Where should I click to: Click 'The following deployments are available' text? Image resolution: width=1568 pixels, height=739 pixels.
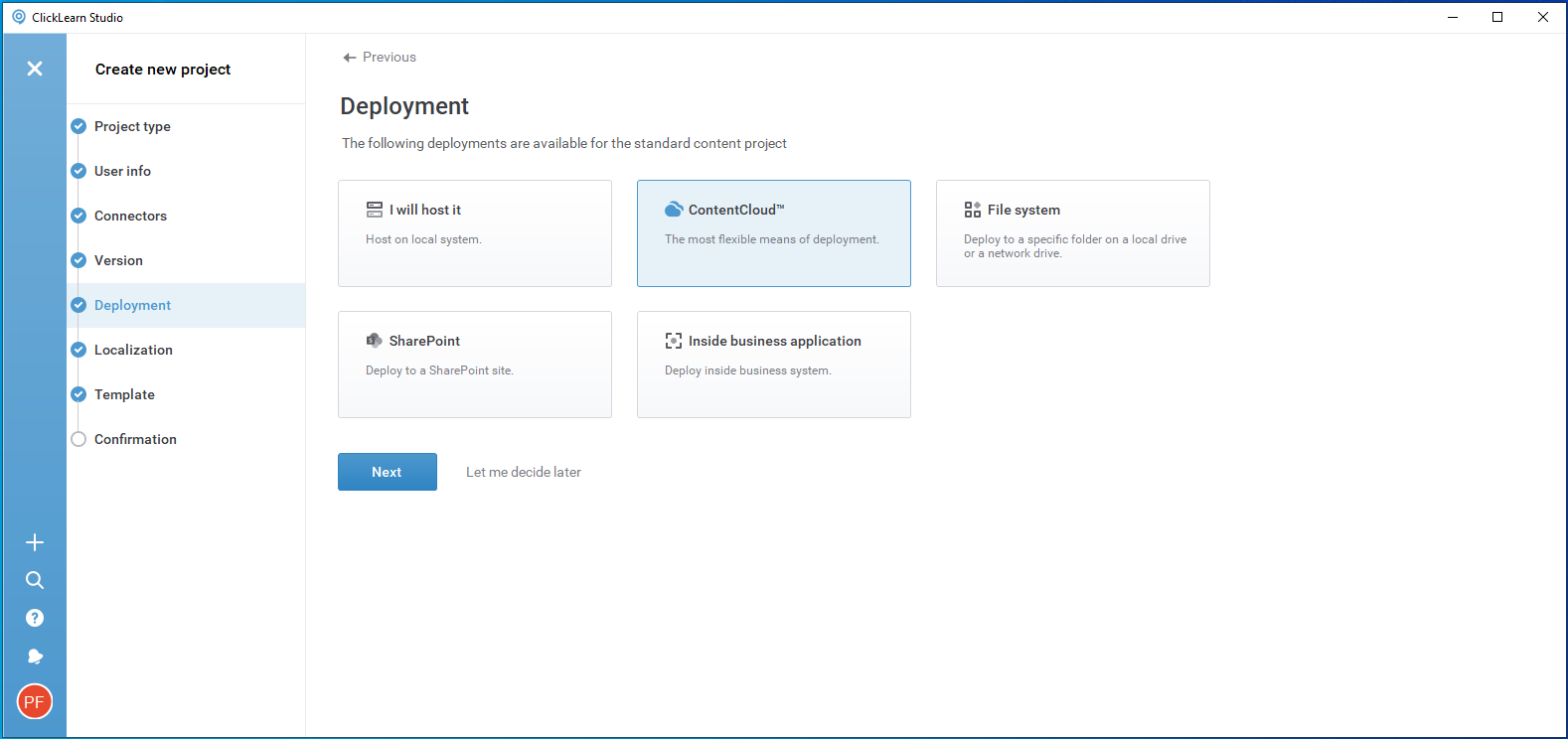pyautogui.click(x=564, y=143)
